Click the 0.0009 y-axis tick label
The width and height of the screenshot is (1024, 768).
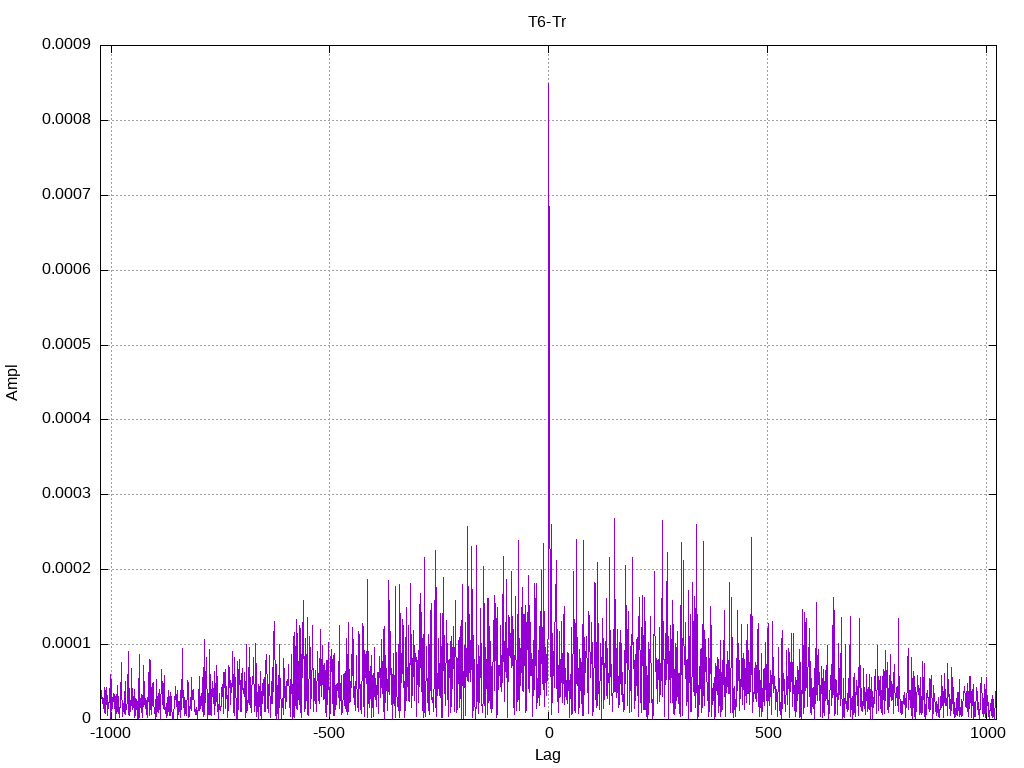[x=66, y=44]
